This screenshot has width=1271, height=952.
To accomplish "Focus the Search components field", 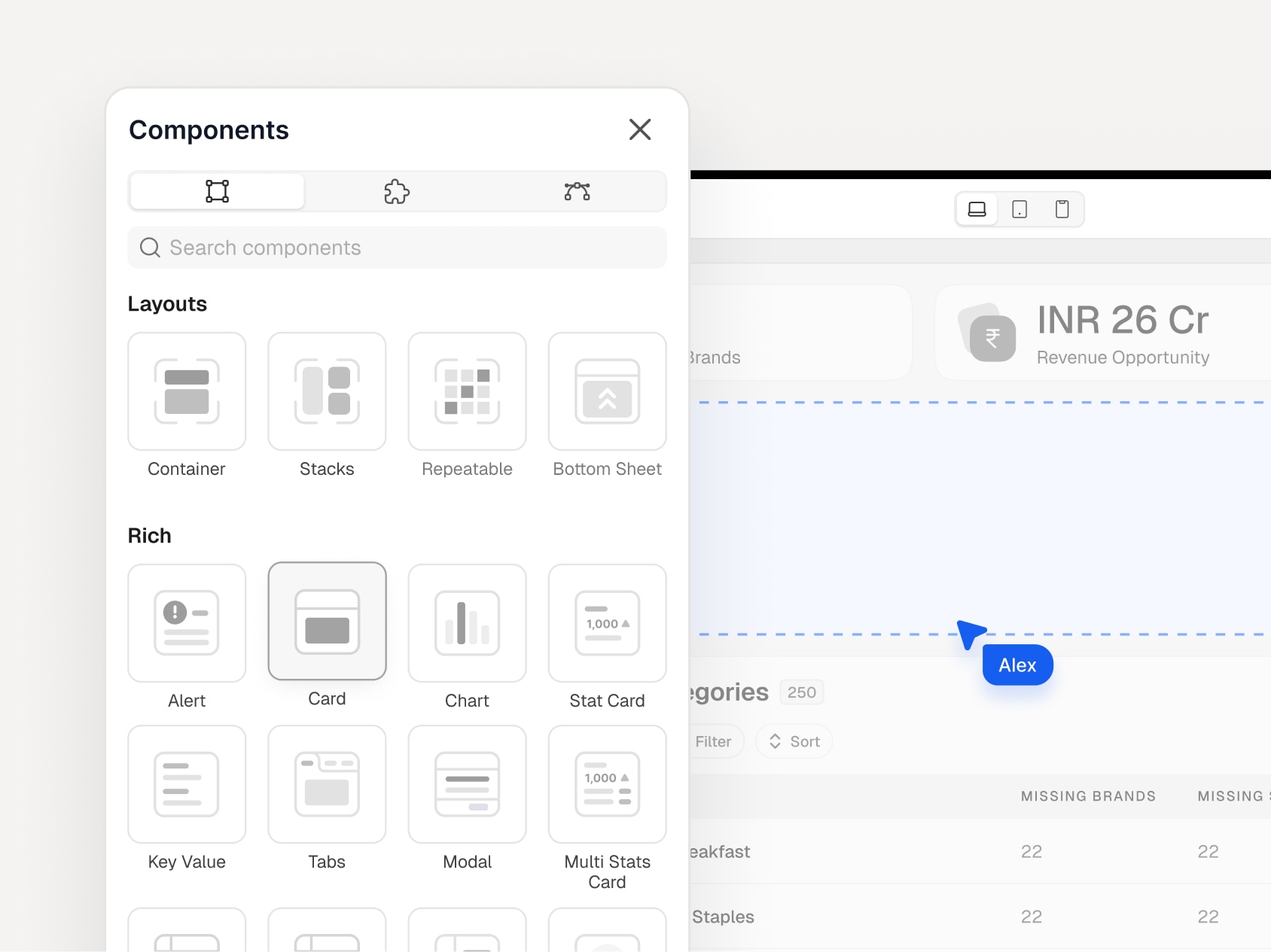I will tap(398, 248).
